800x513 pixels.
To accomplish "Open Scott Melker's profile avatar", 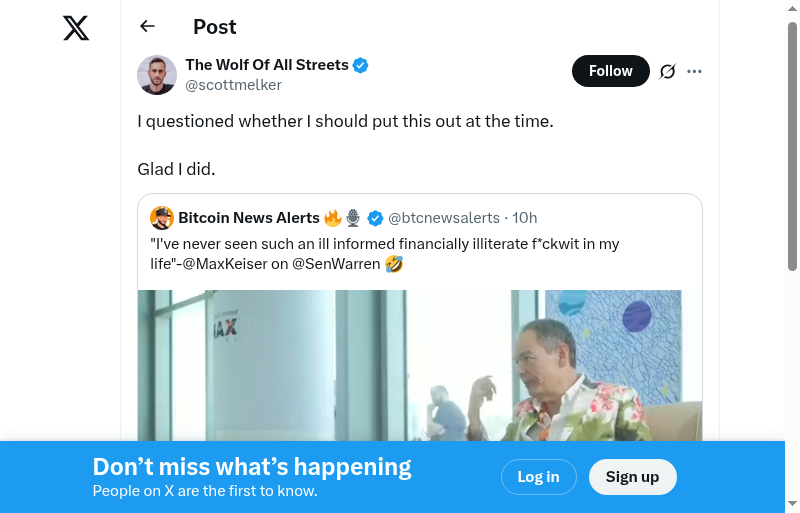I will 157,75.
